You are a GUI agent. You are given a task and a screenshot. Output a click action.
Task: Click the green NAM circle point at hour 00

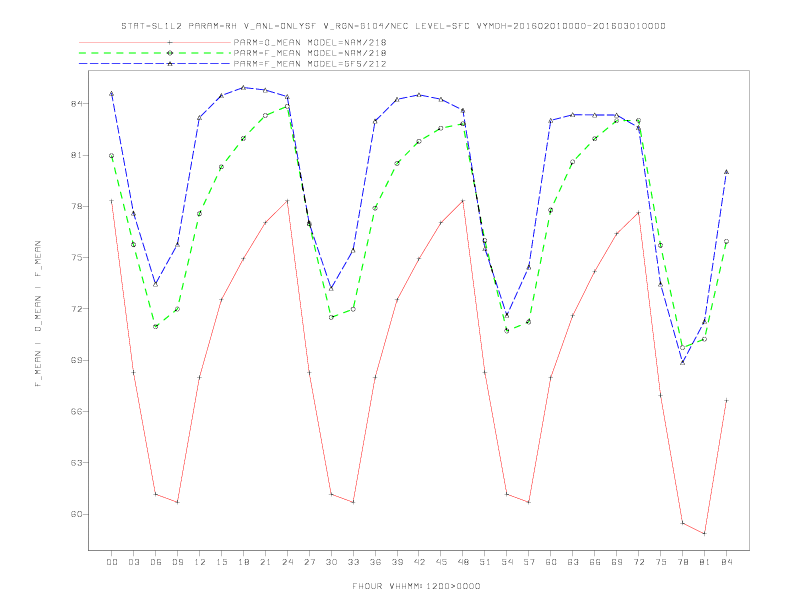click(112, 156)
